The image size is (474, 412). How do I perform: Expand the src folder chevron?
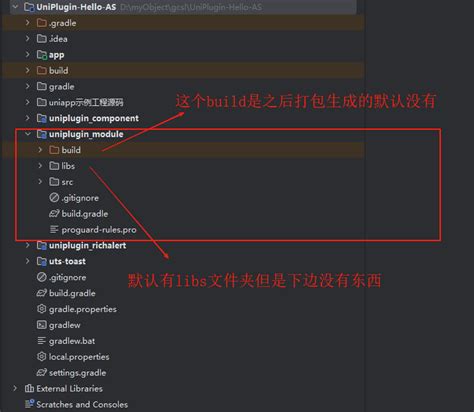[x=40, y=182]
